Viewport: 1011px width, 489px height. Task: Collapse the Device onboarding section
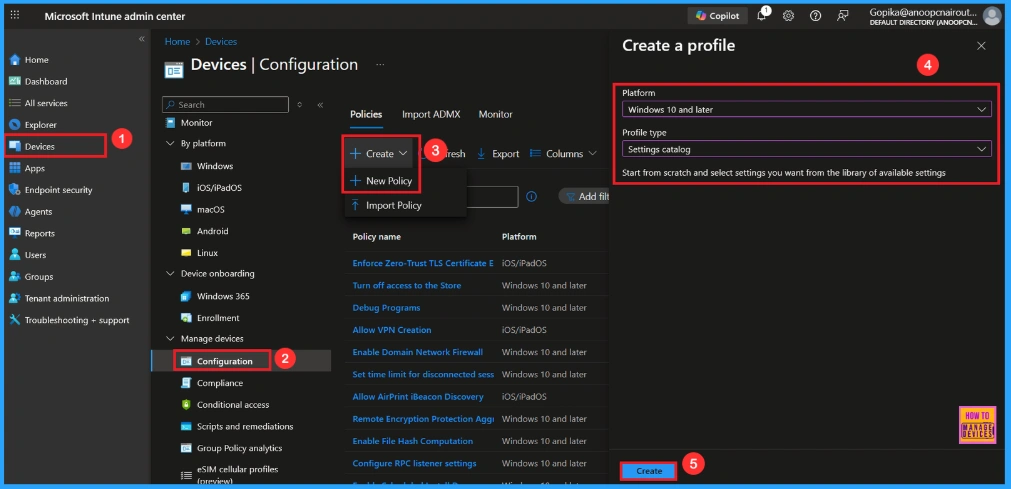click(170, 274)
